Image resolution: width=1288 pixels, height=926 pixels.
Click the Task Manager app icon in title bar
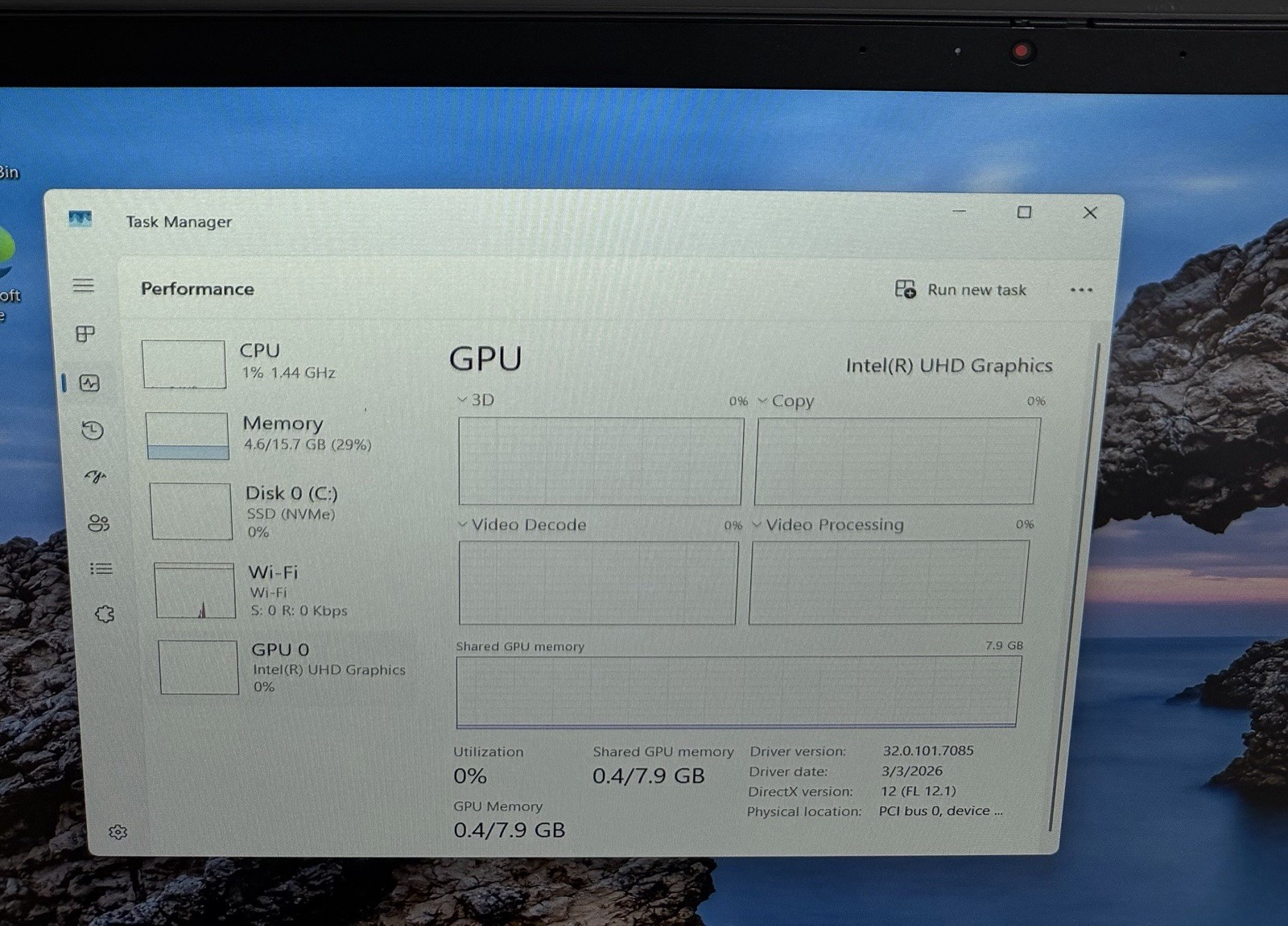(x=80, y=218)
